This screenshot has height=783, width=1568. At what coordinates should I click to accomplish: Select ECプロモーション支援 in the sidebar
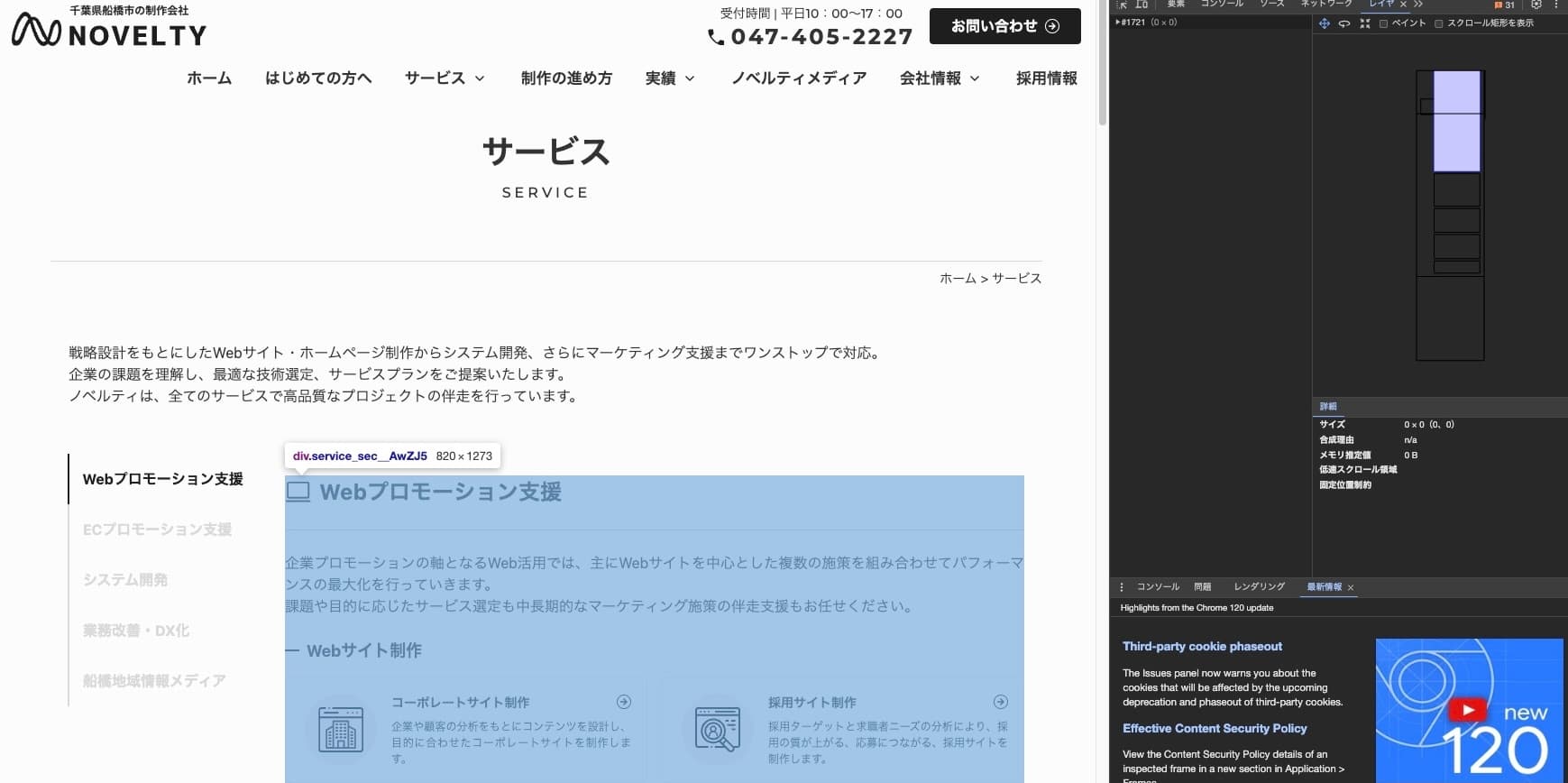pos(157,530)
